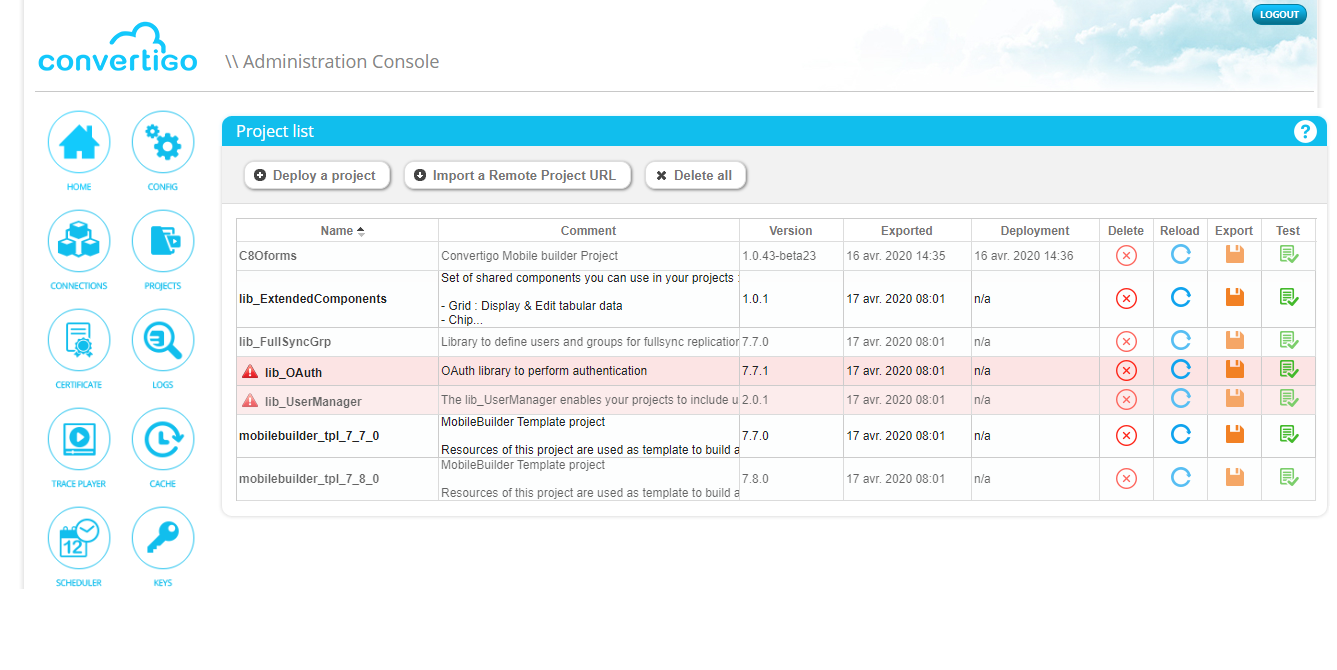Viewport: 1337px width, 670px height.
Task: Click the lib_OAuth warning triangle icon
Action: (x=250, y=371)
